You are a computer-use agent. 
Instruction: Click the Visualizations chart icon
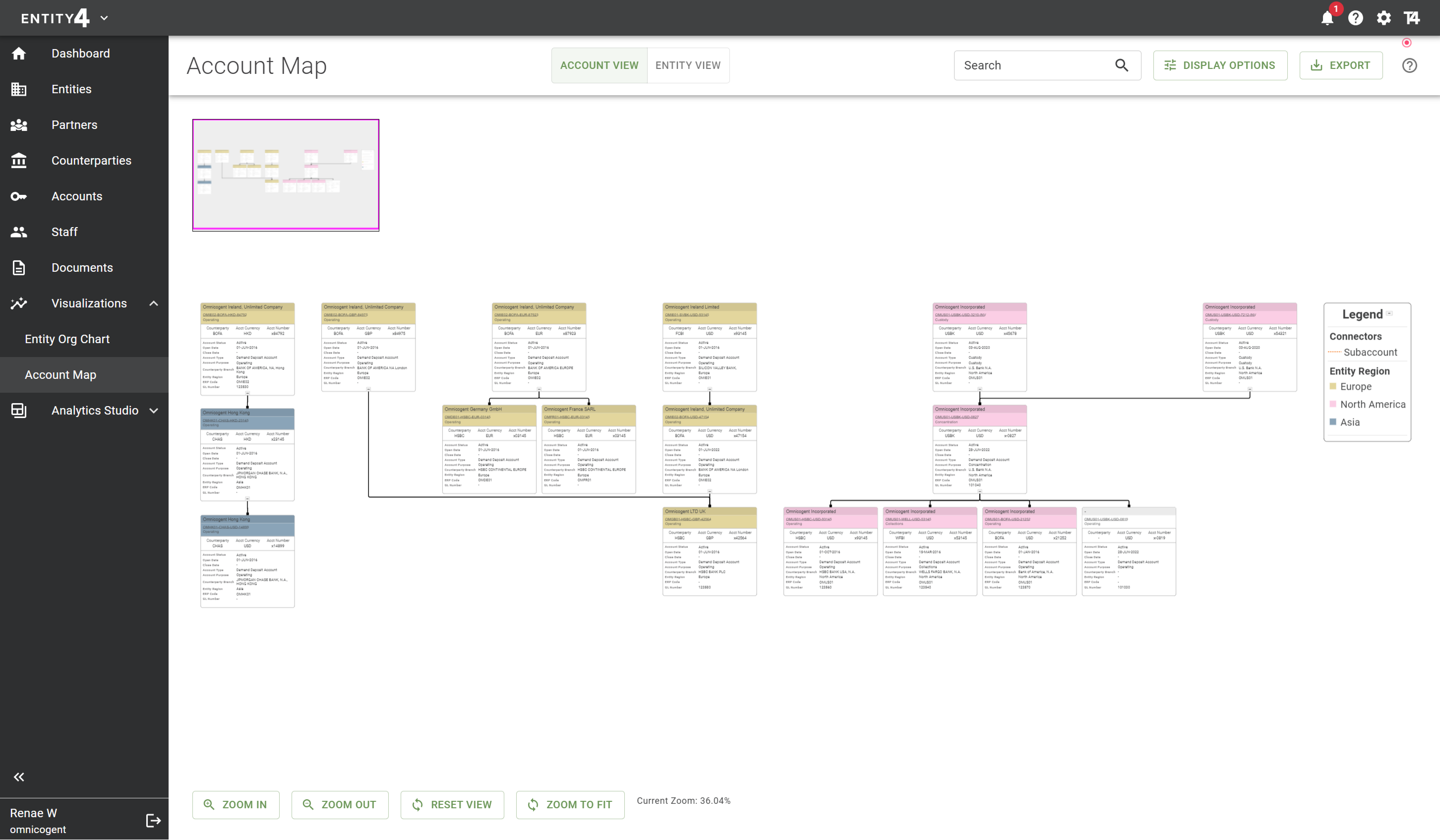19,303
